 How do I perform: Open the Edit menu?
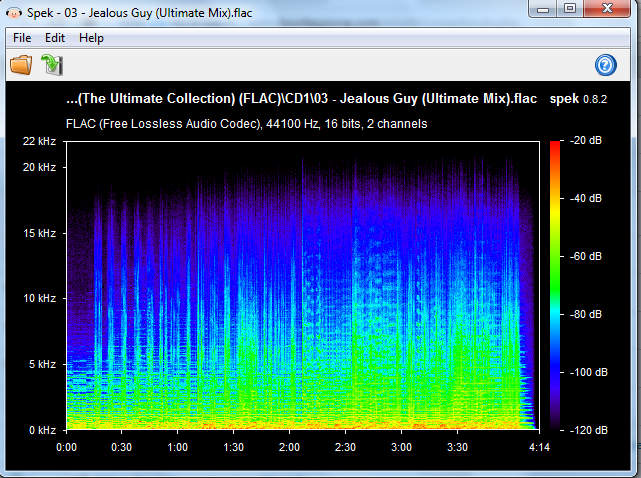click(55, 38)
